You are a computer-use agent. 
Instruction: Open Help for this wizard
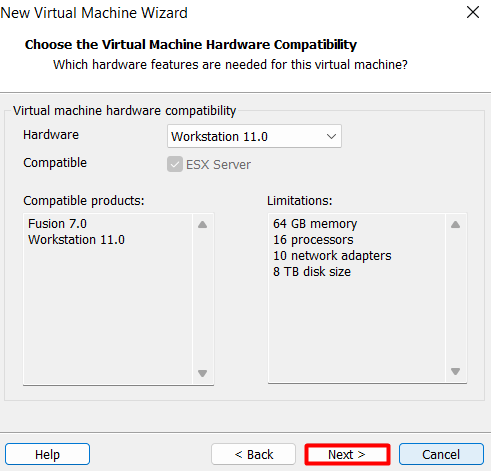(x=47, y=454)
